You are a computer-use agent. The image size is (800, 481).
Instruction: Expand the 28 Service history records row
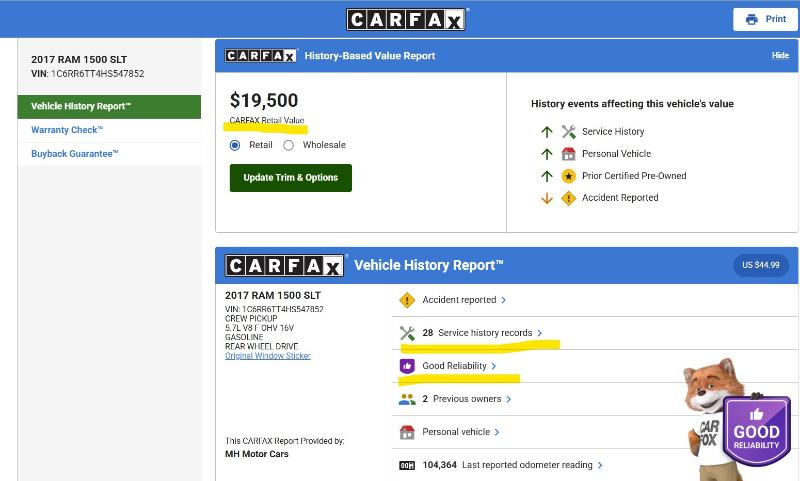coord(540,333)
